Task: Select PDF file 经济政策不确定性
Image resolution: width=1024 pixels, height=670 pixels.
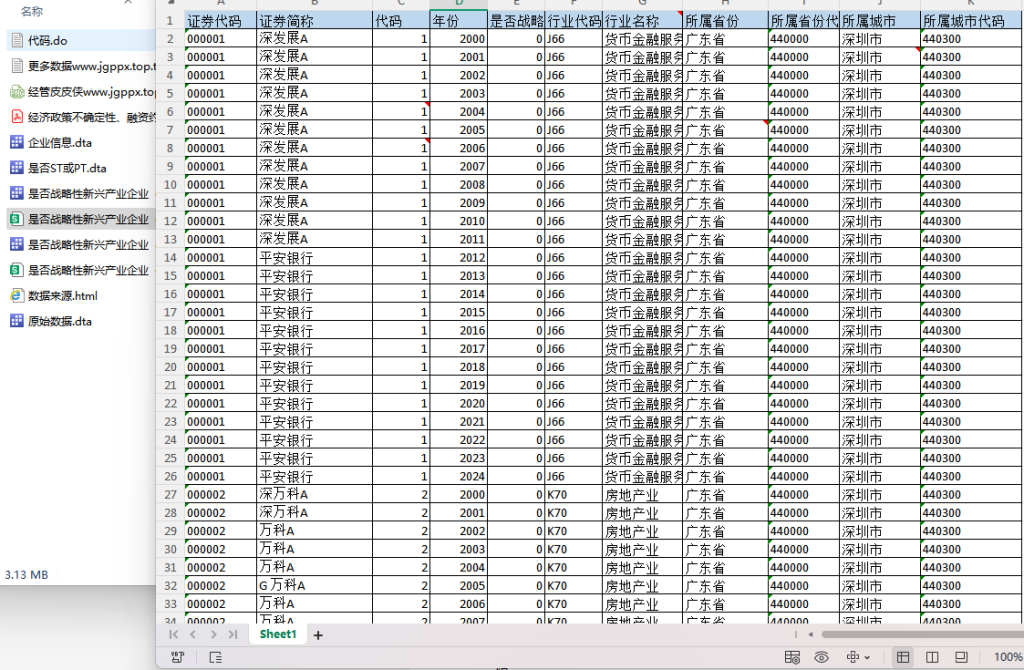Action: click(81, 117)
